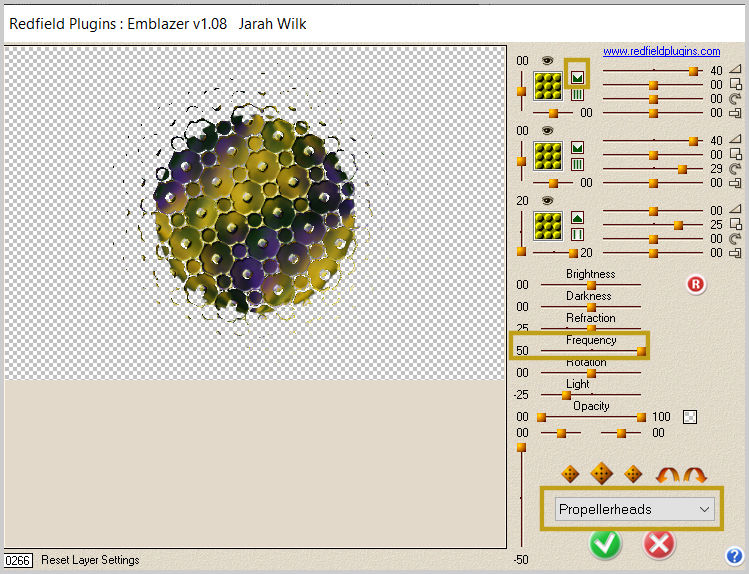Viewport: 749px width, 574px height.
Task: Click the www.redfieldplugins.com link
Action: pos(661,51)
